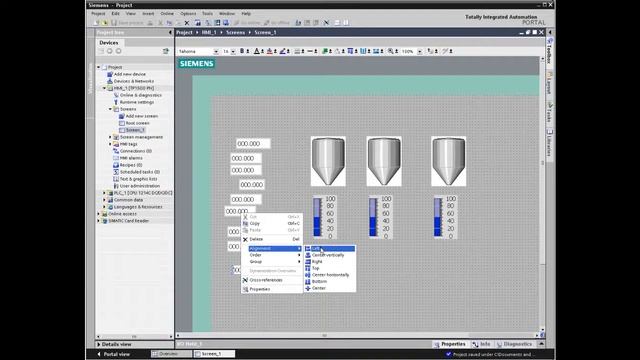Click the Go offline toolbar button
The height and width of the screenshot is (360, 640).
click(x=277, y=23)
